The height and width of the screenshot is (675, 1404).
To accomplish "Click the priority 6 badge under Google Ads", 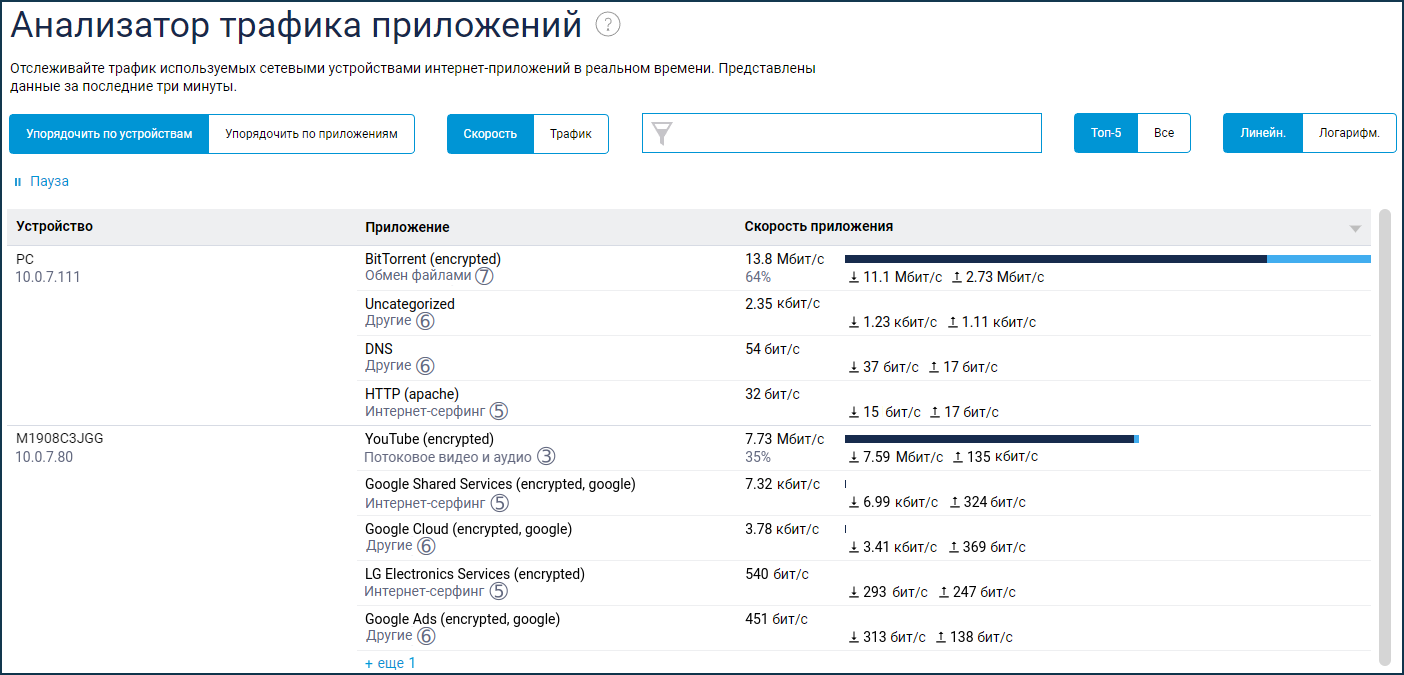I will pos(426,636).
